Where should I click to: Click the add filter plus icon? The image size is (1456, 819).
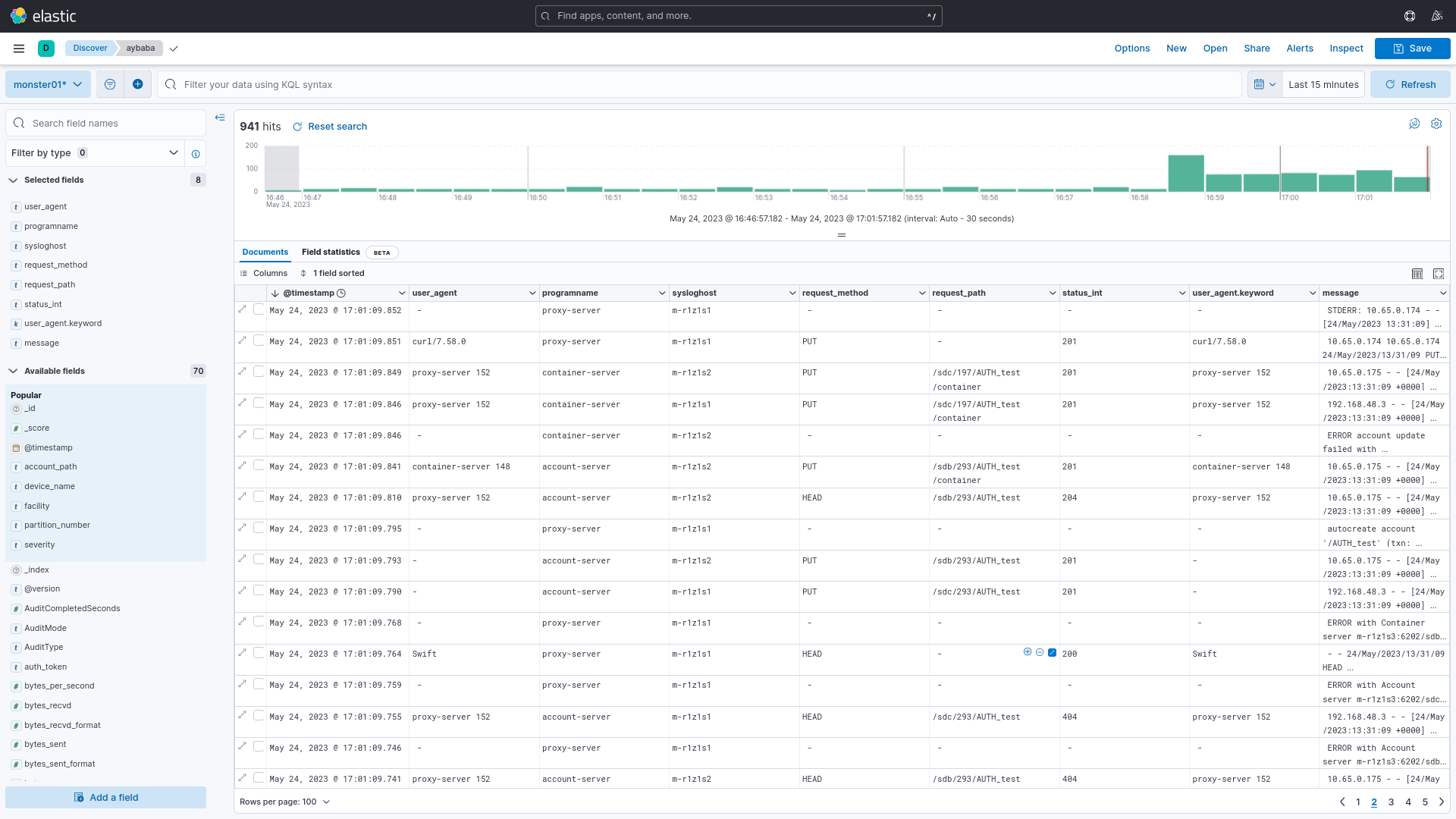137,84
